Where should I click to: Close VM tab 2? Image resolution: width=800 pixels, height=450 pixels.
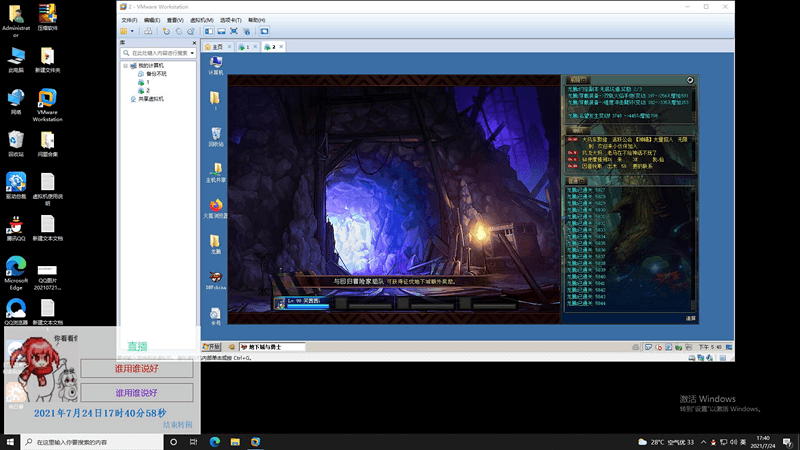pyautogui.click(x=281, y=46)
